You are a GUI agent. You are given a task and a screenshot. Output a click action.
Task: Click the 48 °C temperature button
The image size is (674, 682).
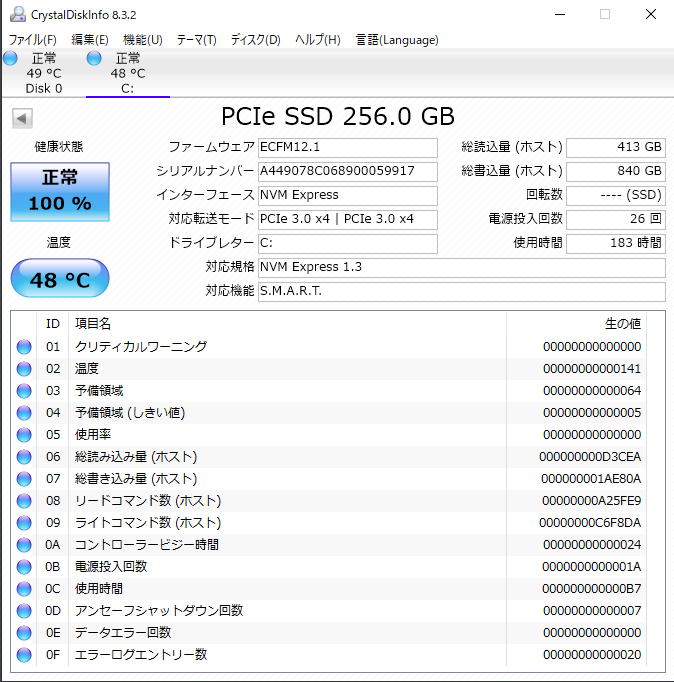coord(59,280)
